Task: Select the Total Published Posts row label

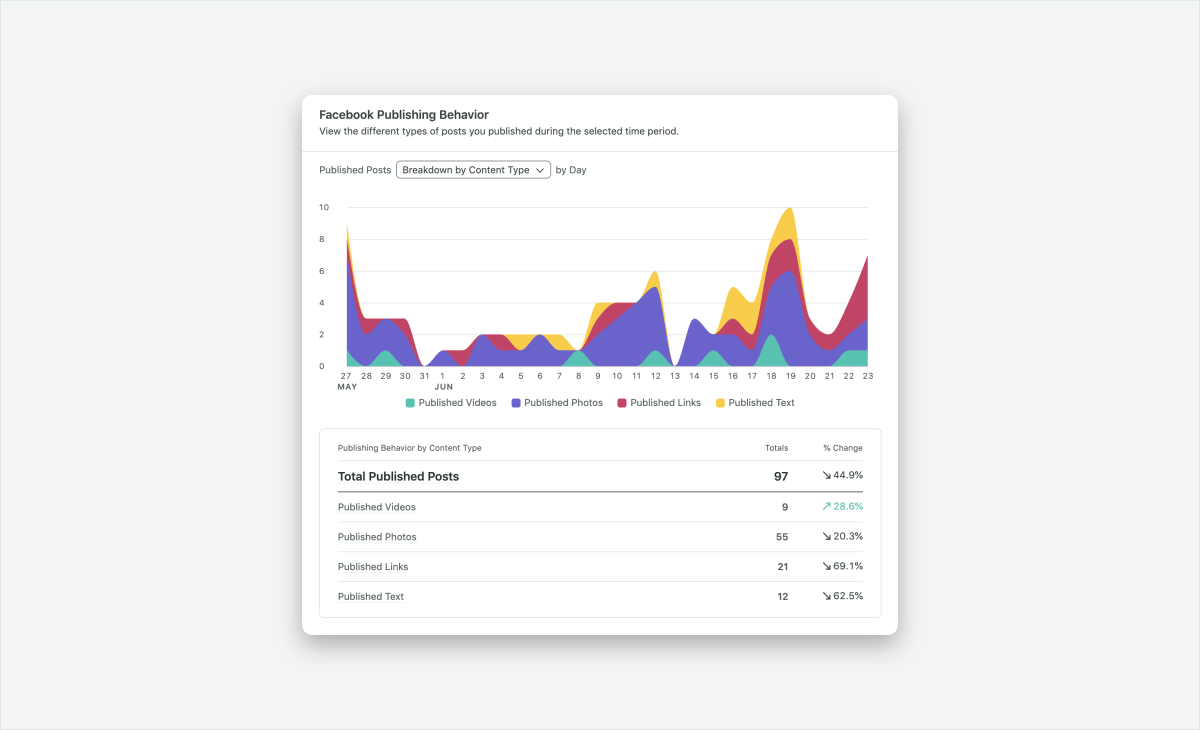Action: [x=398, y=477]
